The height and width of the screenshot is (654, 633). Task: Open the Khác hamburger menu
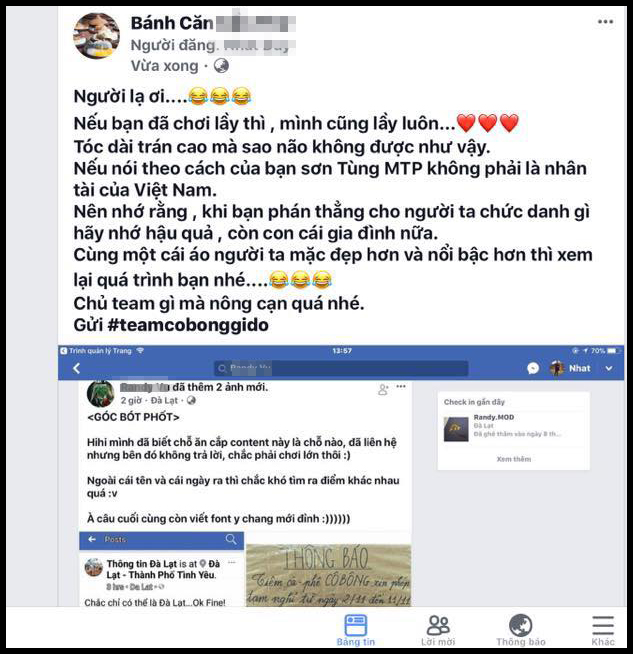603,630
